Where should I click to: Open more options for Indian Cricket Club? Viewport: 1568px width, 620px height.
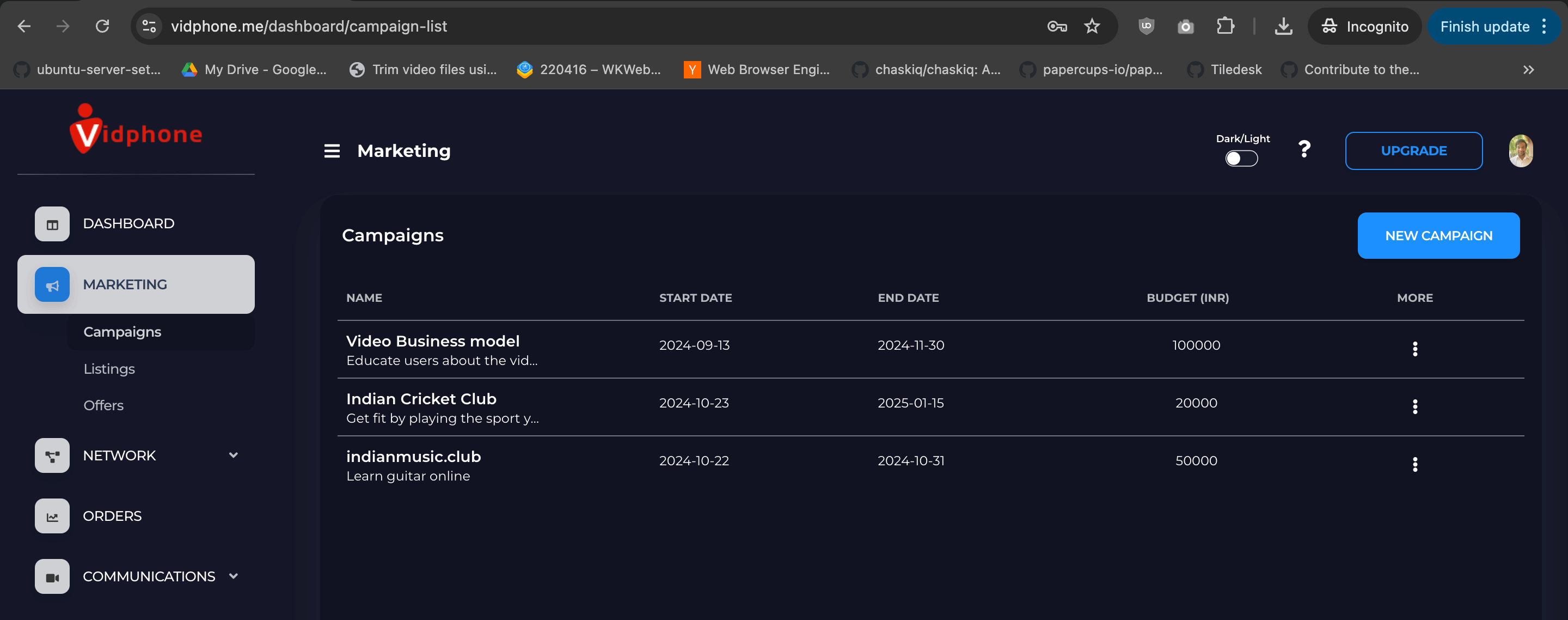1414,406
